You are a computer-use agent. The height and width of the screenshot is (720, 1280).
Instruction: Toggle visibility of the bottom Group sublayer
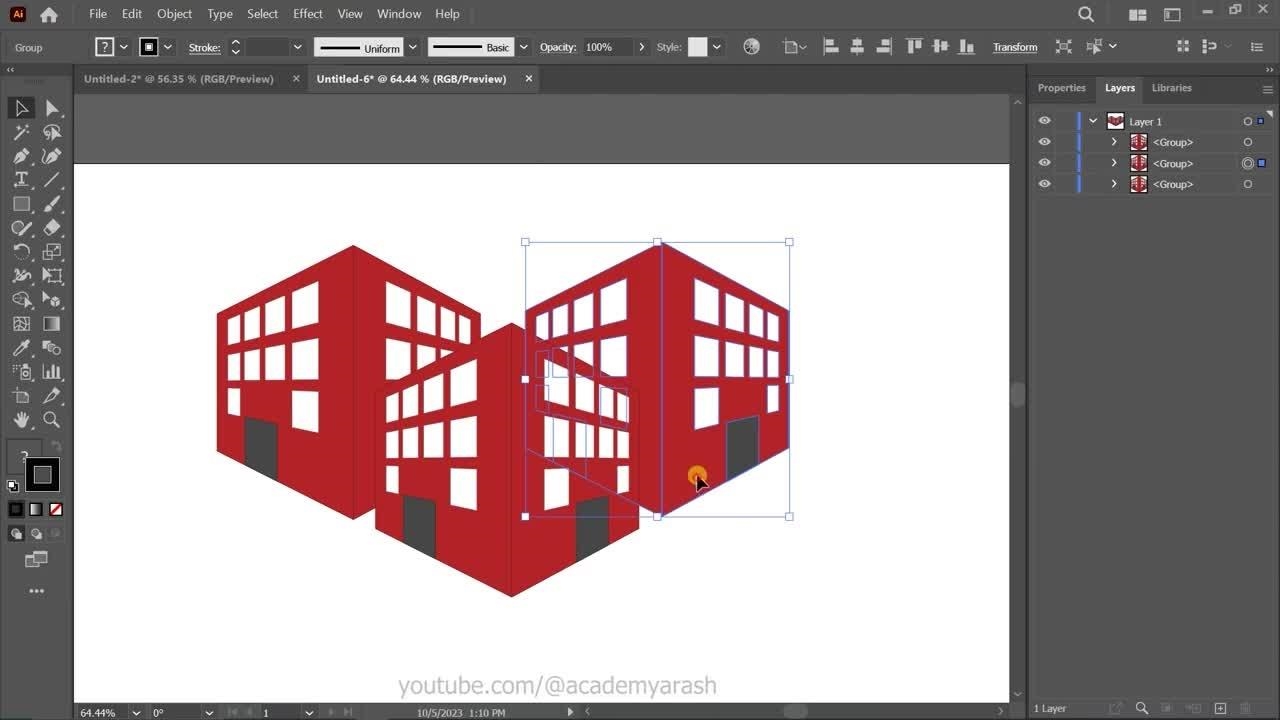[x=1044, y=184]
